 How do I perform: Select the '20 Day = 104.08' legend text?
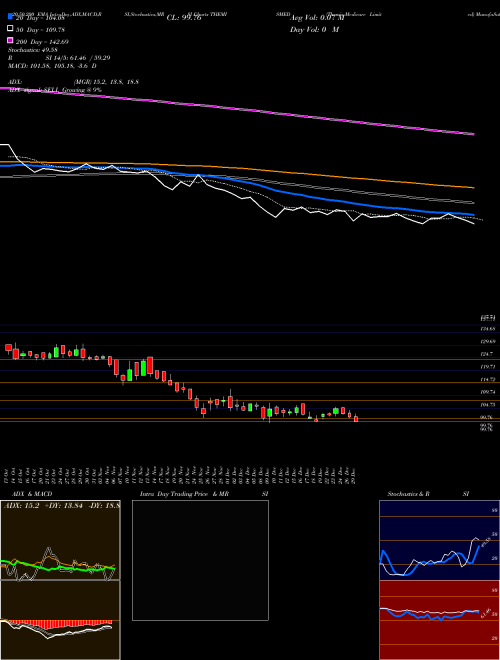[40, 18]
